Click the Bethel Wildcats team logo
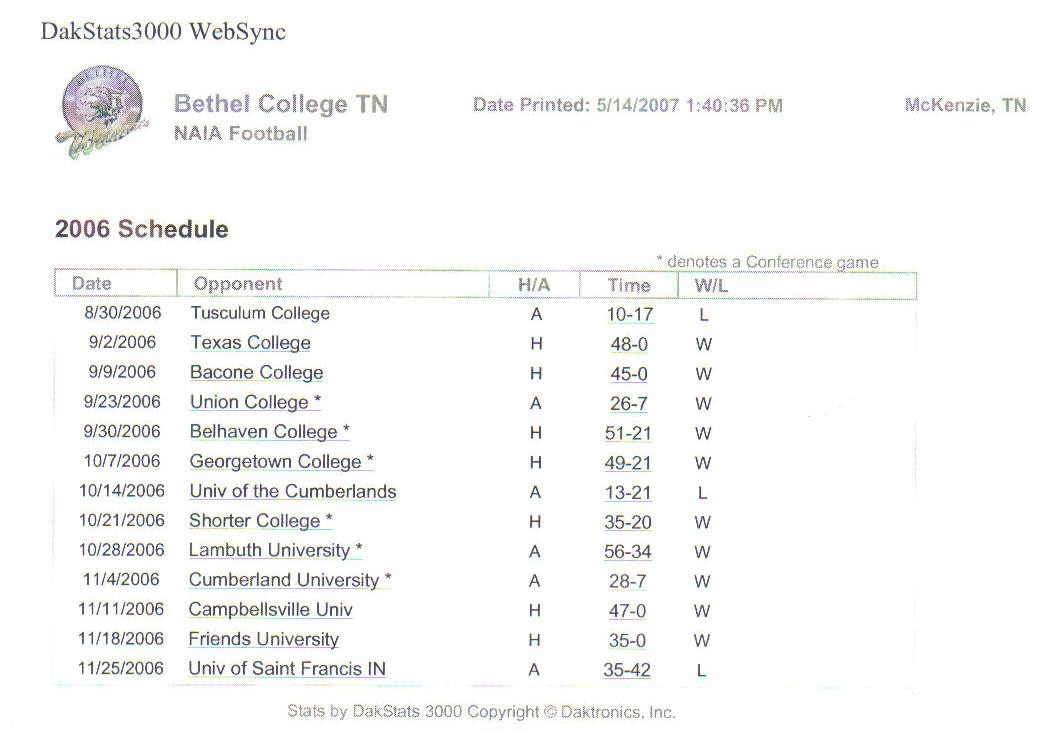 coord(103,112)
